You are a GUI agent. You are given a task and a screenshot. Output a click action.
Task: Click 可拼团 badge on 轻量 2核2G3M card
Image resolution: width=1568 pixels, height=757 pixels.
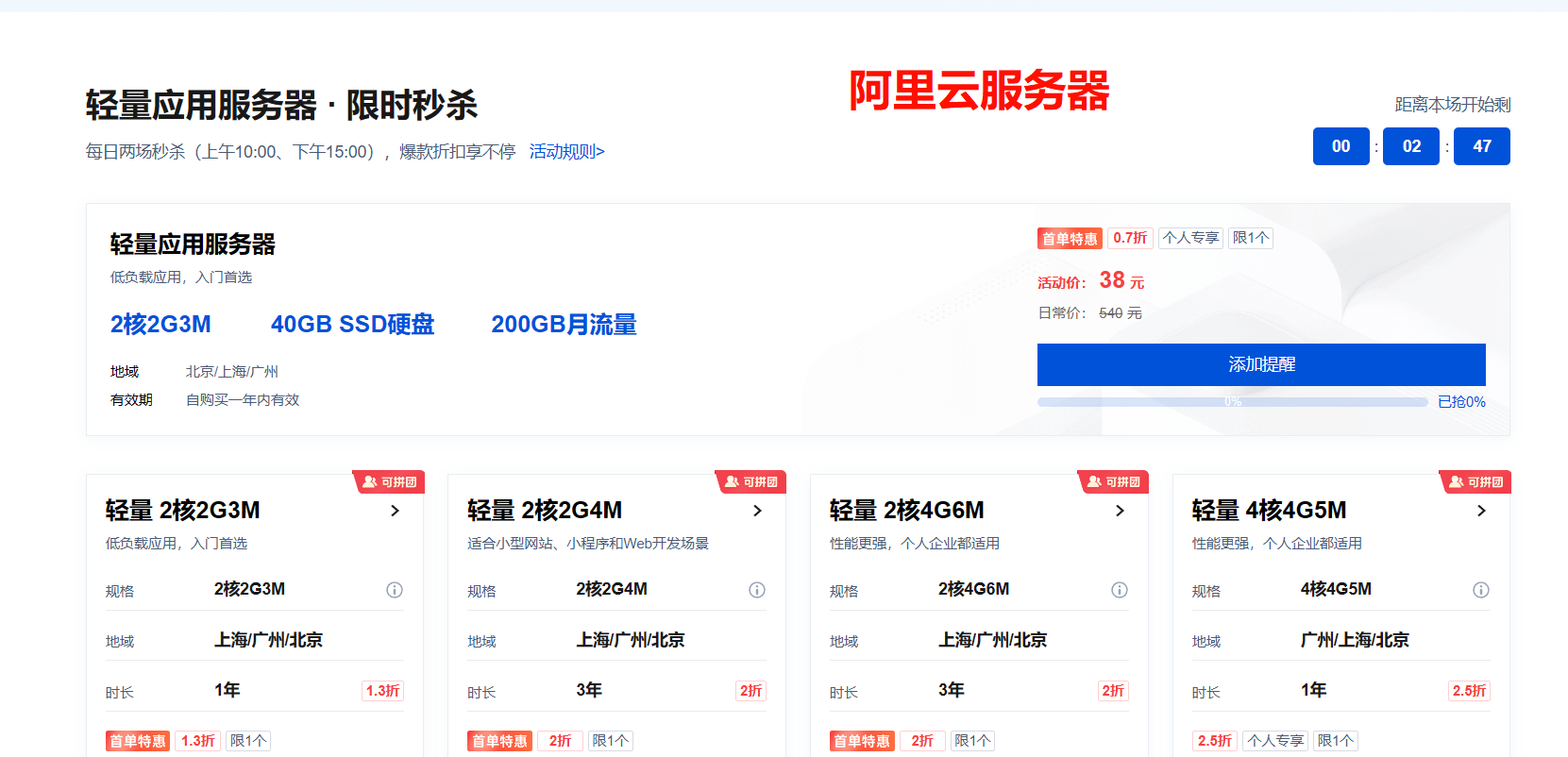pos(389,481)
